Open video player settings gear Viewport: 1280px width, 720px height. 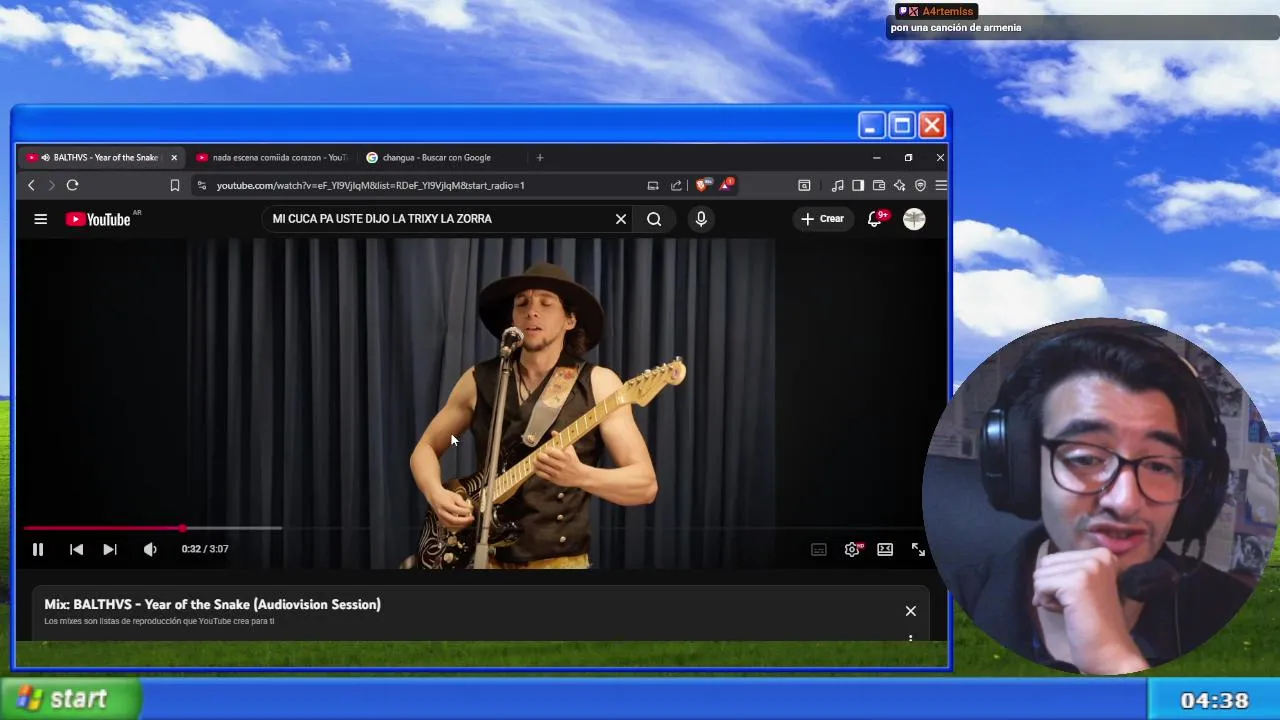[852, 549]
